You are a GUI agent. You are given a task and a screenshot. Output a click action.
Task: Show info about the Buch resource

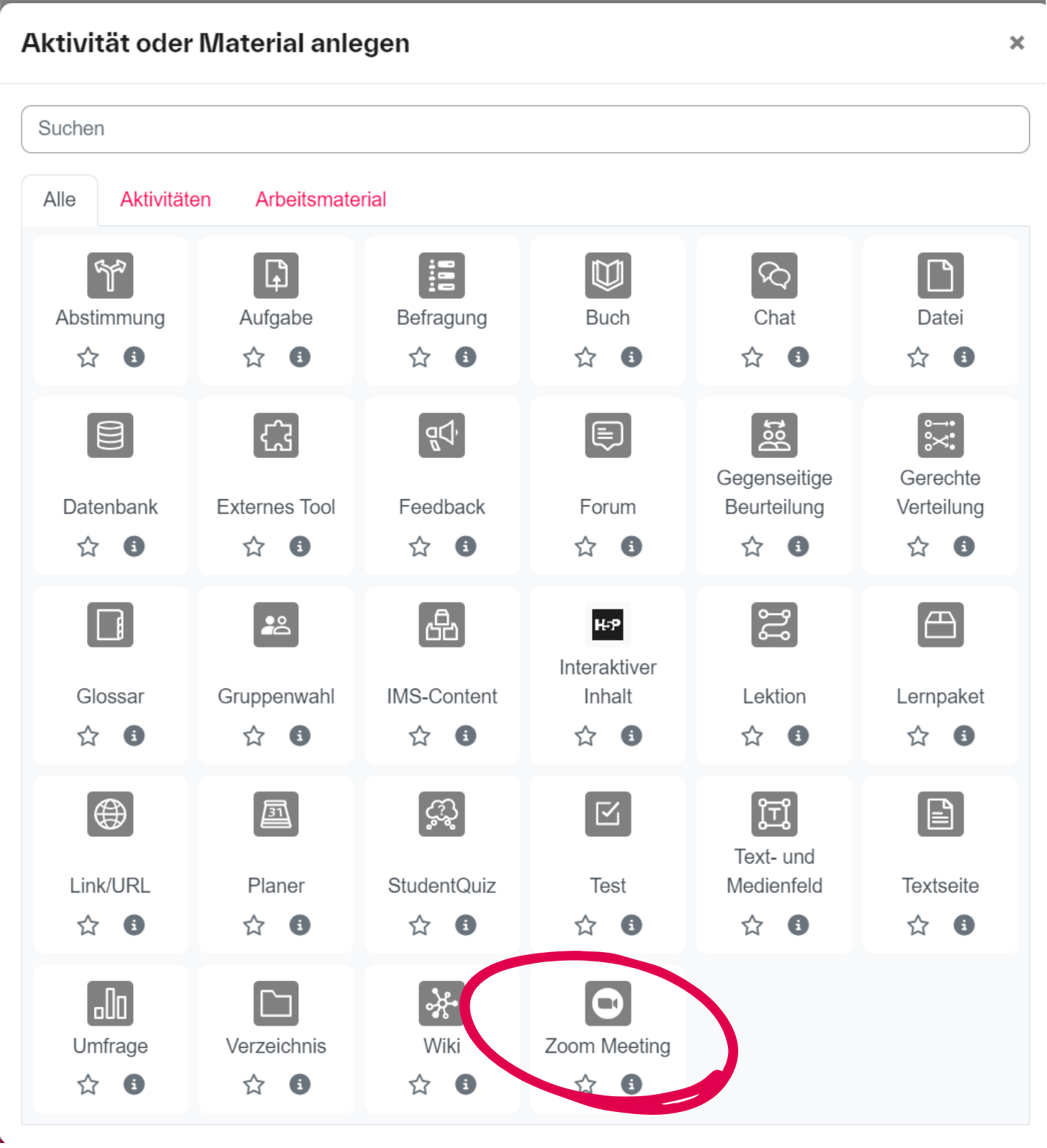click(x=631, y=357)
